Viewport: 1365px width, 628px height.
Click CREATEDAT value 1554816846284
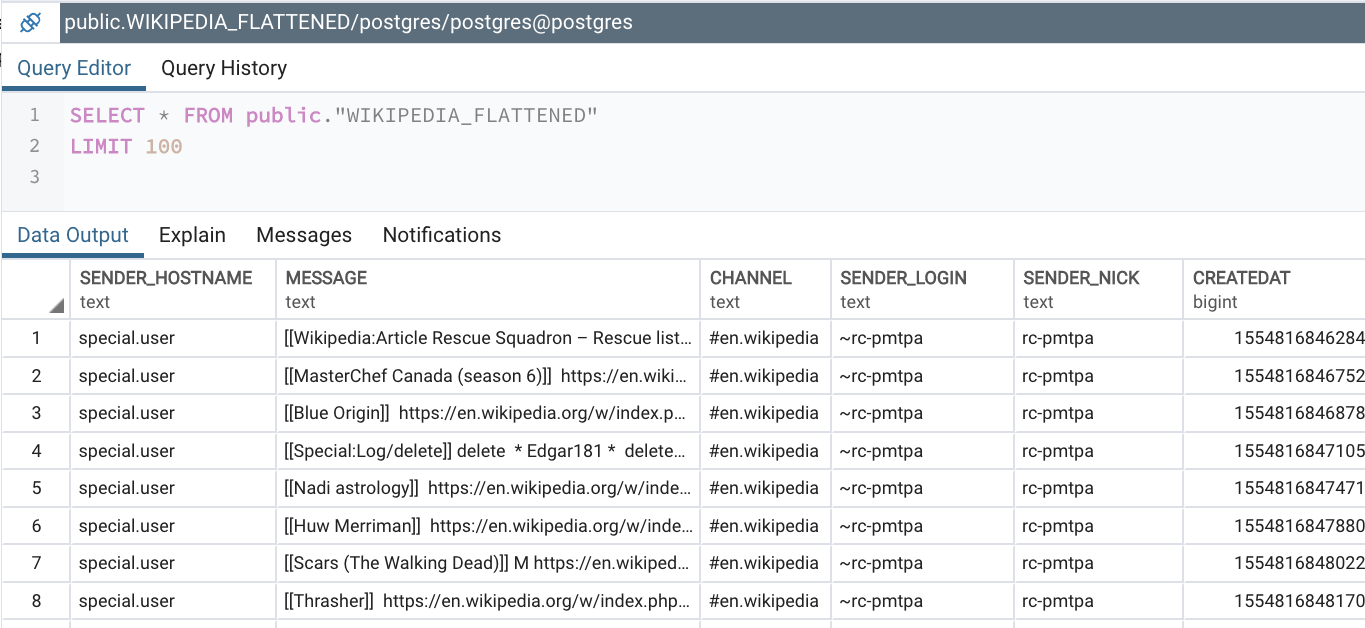[x=1274, y=338]
